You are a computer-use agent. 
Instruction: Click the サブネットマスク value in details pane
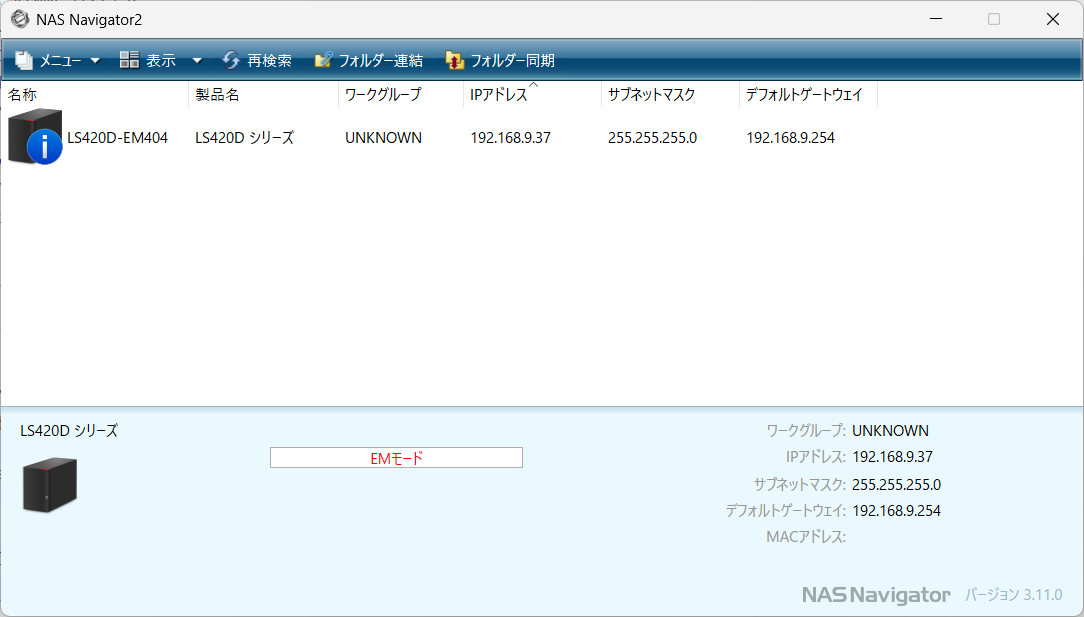tap(897, 485)
